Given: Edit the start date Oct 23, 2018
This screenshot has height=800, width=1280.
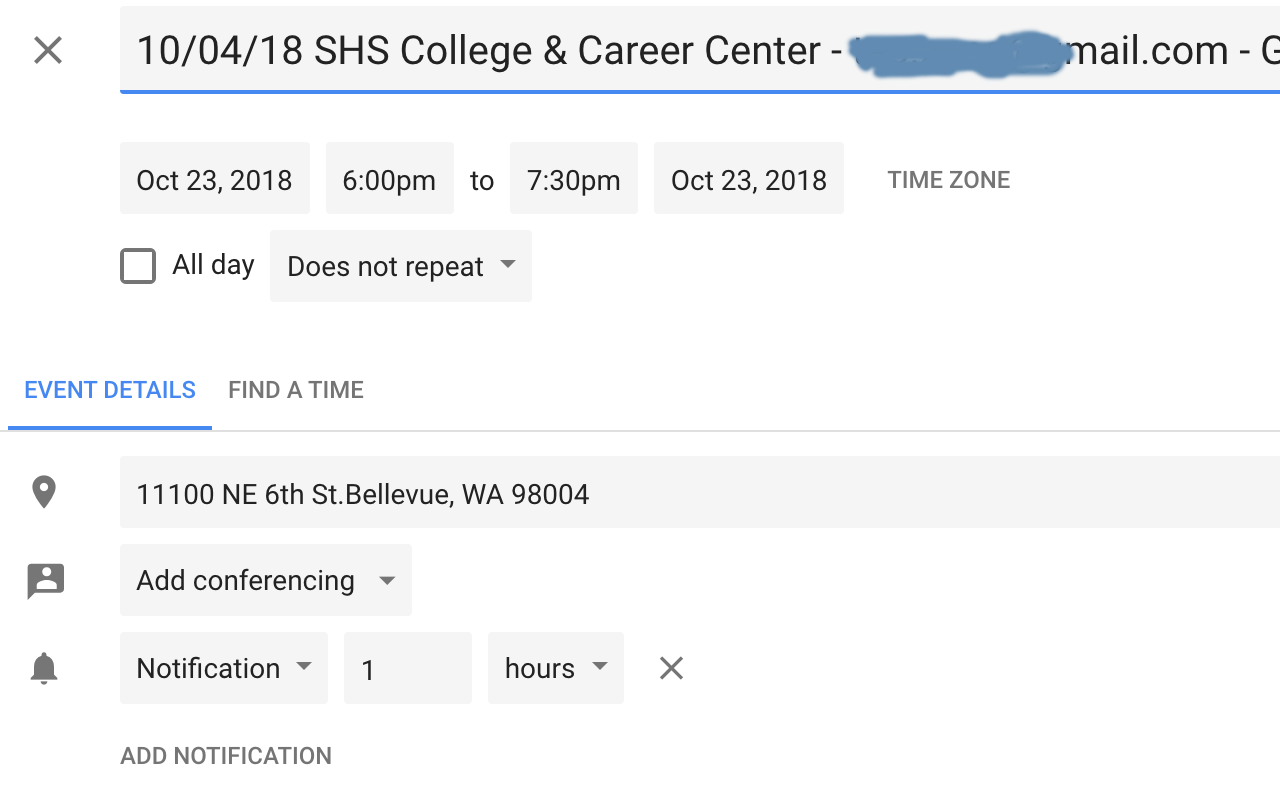Looking at the screenshot, I should [x=215, y=178].
